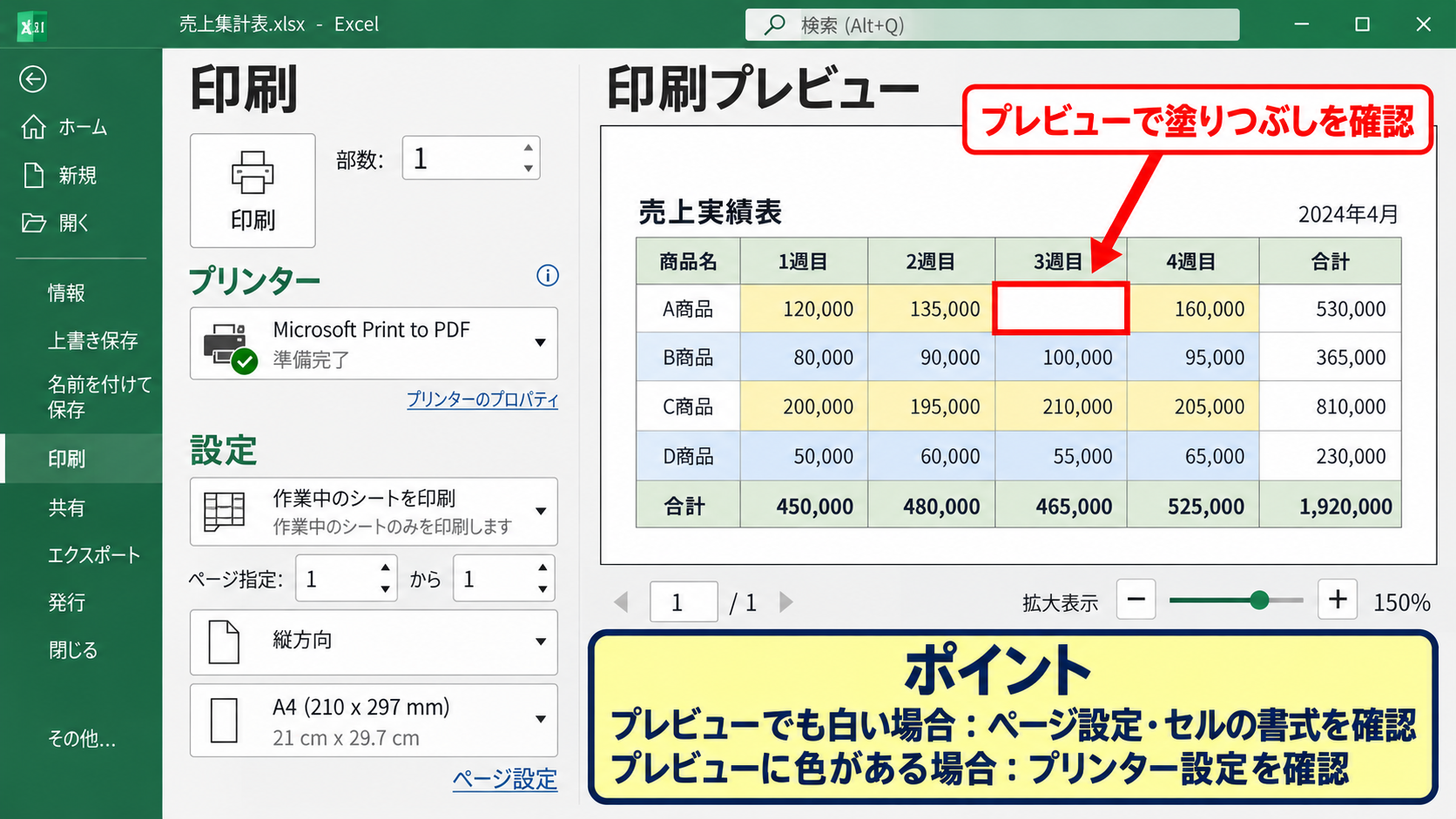The image size is (1456, 819).
Task: Select 閉じる in the sidebar
Action: tap(73, 650)
